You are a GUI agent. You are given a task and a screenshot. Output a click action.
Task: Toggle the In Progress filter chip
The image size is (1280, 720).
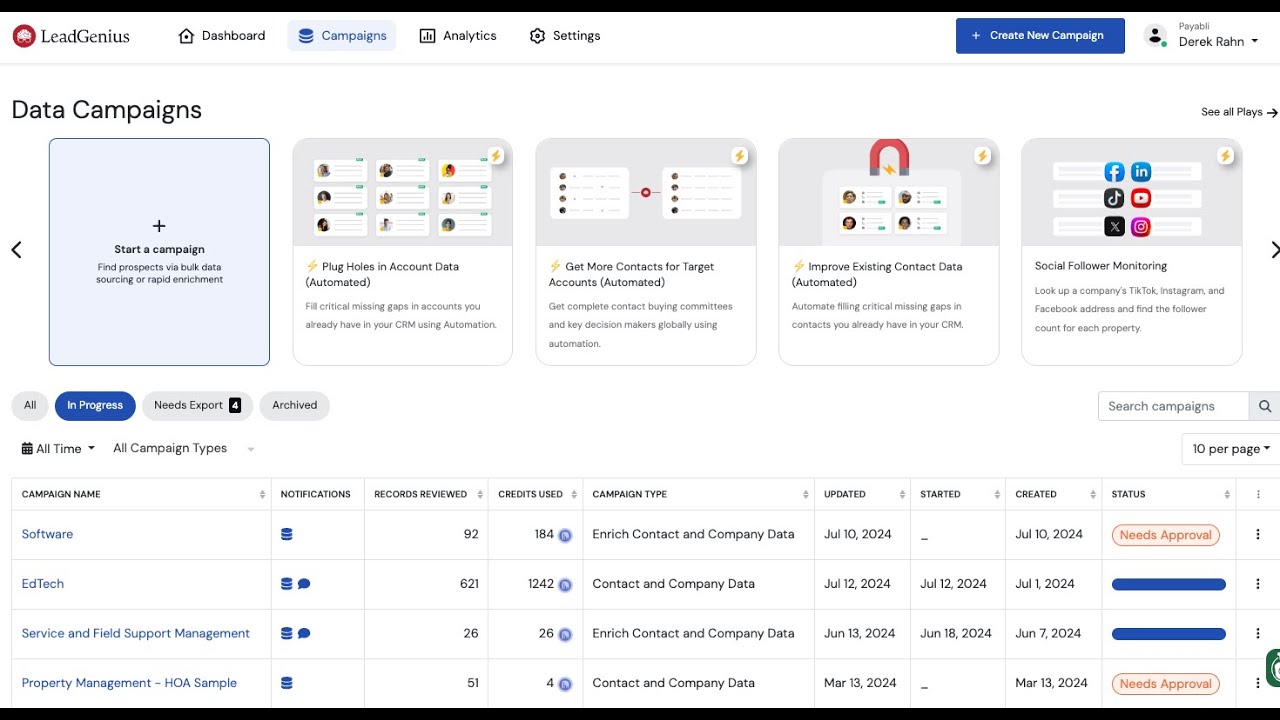pos(95,405)
